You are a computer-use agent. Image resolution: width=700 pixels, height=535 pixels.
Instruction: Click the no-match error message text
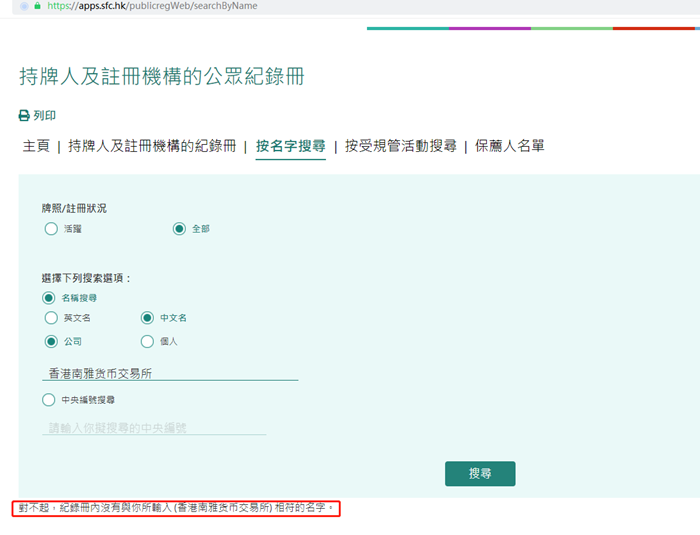(x=176, y=508)
